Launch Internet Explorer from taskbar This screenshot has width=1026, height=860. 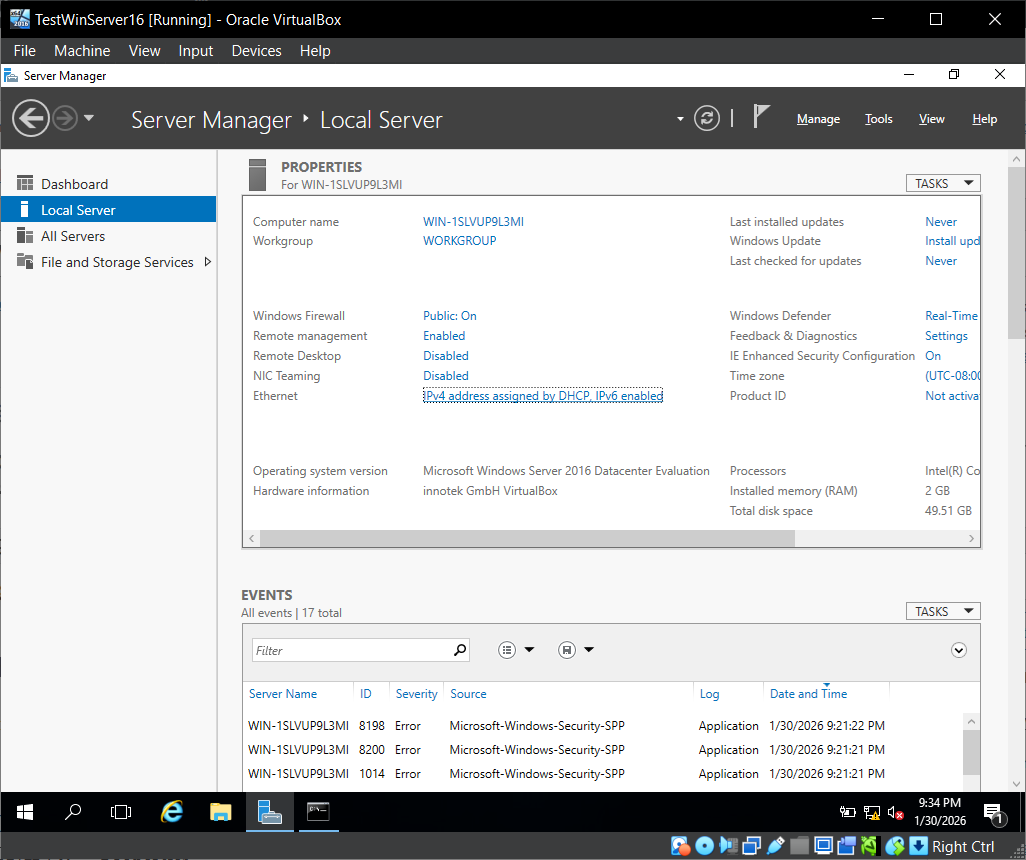[x=172, y=812]
